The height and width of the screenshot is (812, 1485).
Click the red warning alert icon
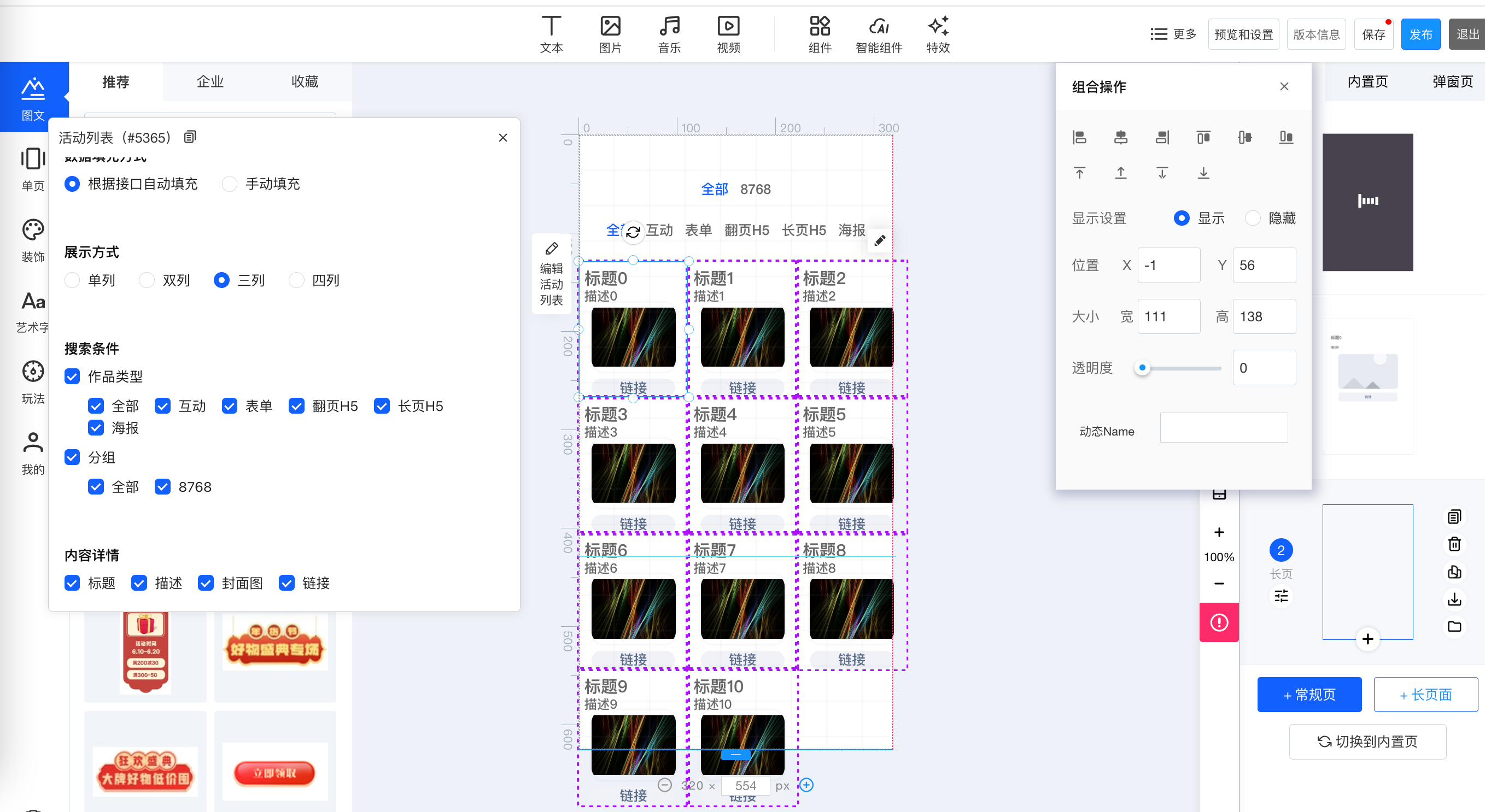pyautogui.click(x=1219, y=622)
